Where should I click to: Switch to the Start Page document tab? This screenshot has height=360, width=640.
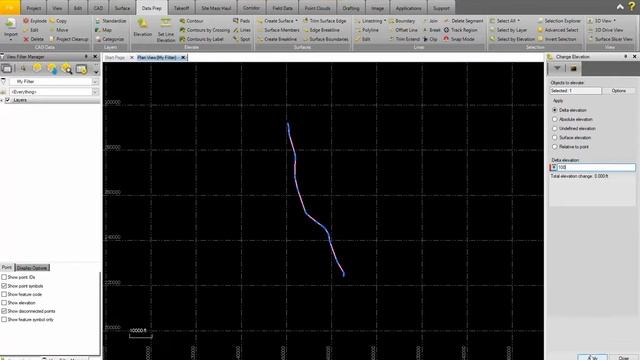tap(115, 58)
